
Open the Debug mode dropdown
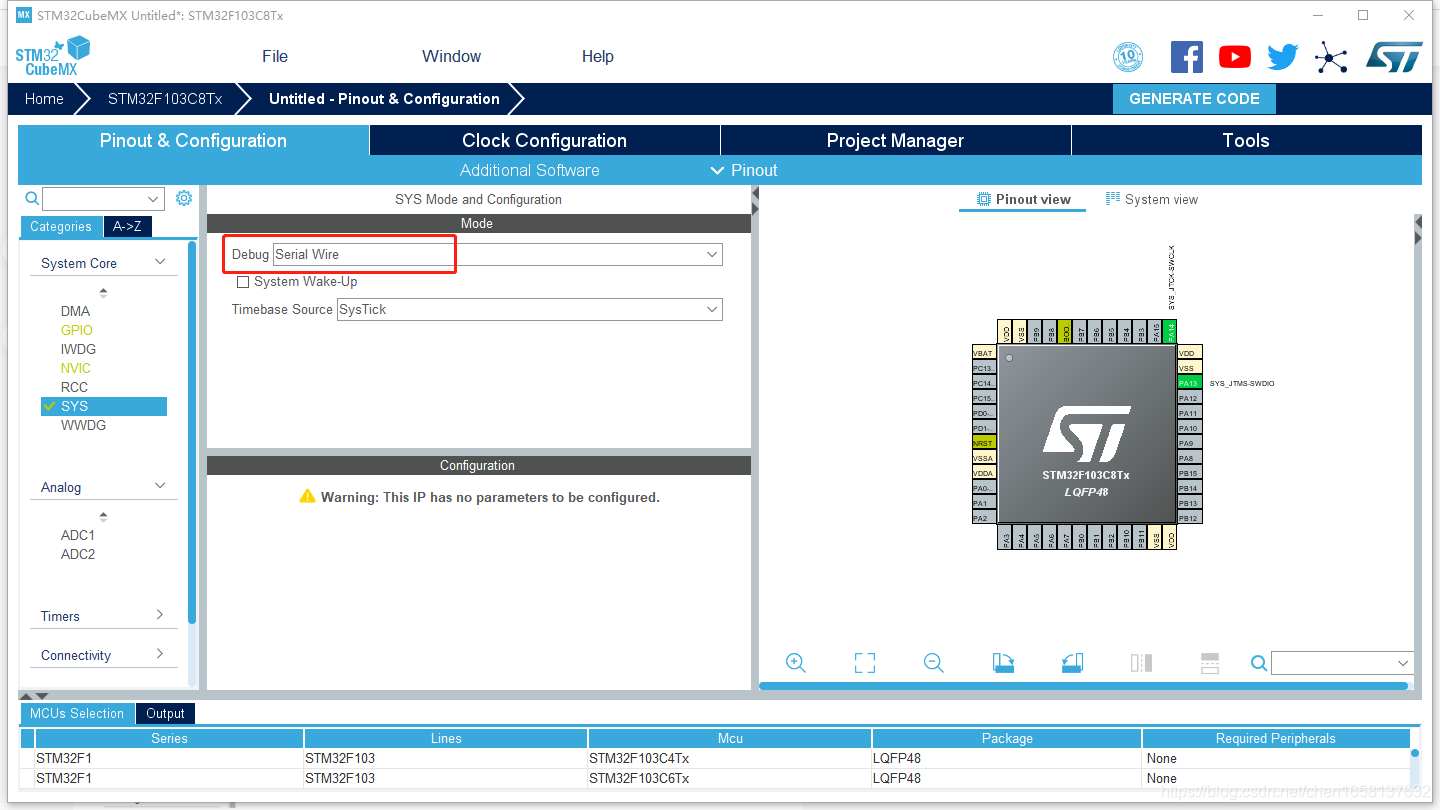497,255
